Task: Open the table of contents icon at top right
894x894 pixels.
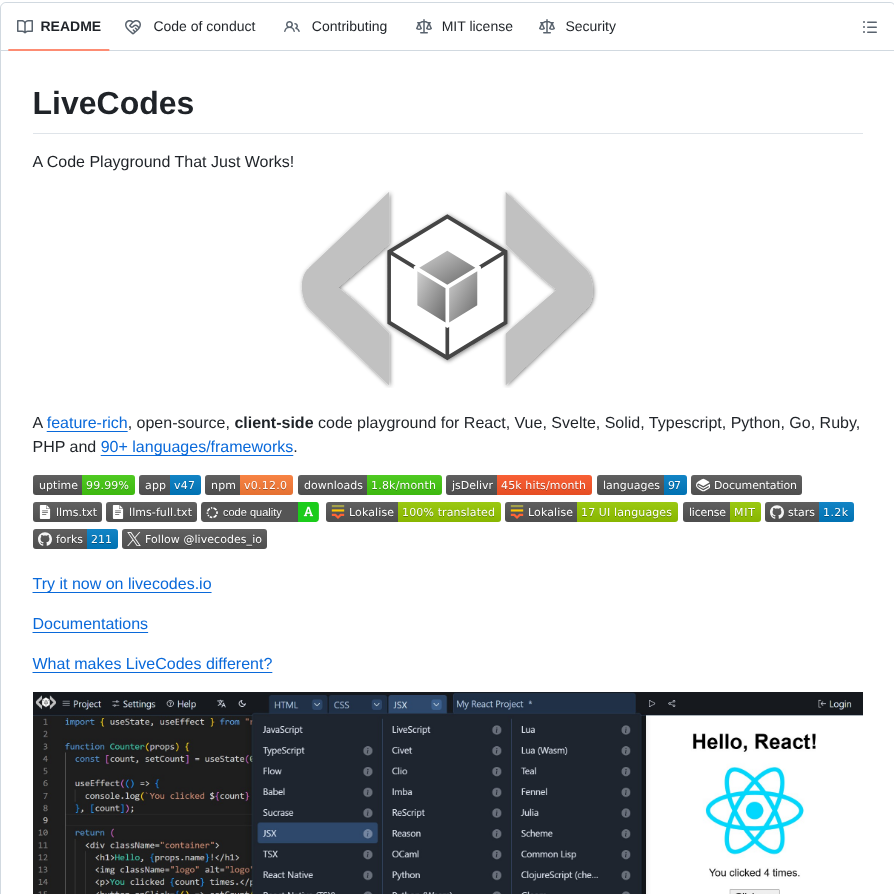Action: [x=870, y=27]
